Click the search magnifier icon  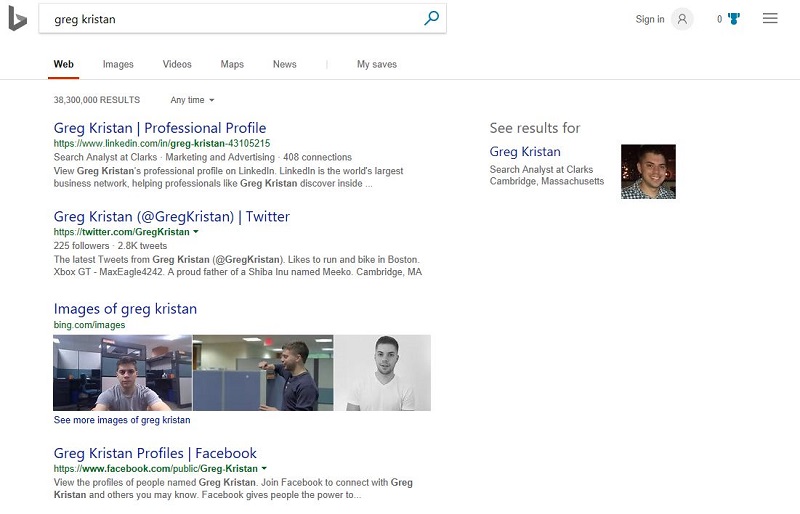(x=431, y=18)
